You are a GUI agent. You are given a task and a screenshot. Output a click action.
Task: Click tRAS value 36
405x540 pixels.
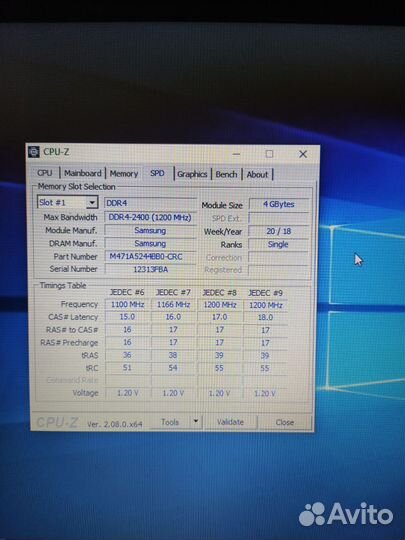coord(127,355)
